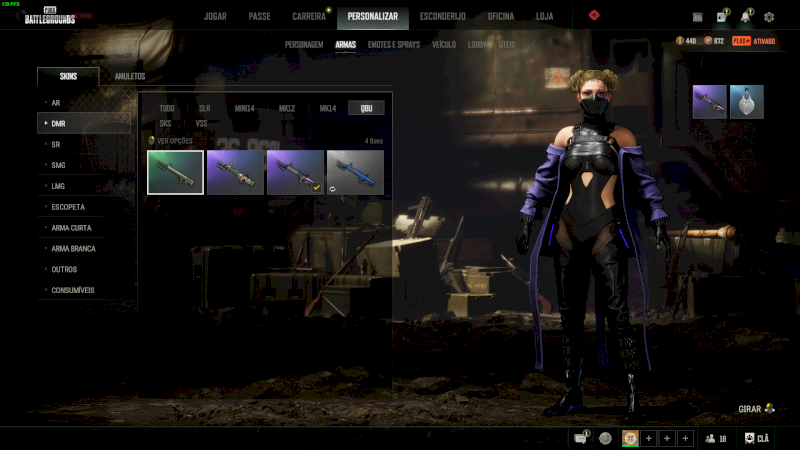The height and width of the screenshot is (450, 800).
Task: Click the radio dial icon in bottom bar
Action: [605, 438]
